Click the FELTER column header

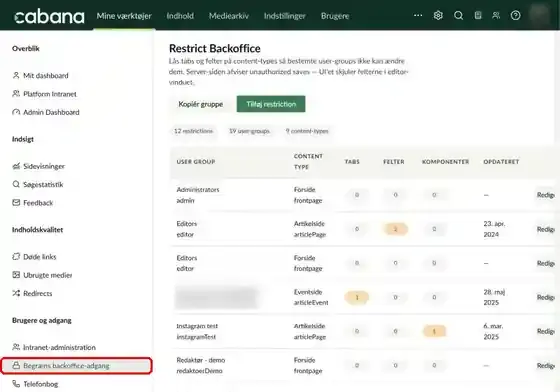(x=394, y=162)
